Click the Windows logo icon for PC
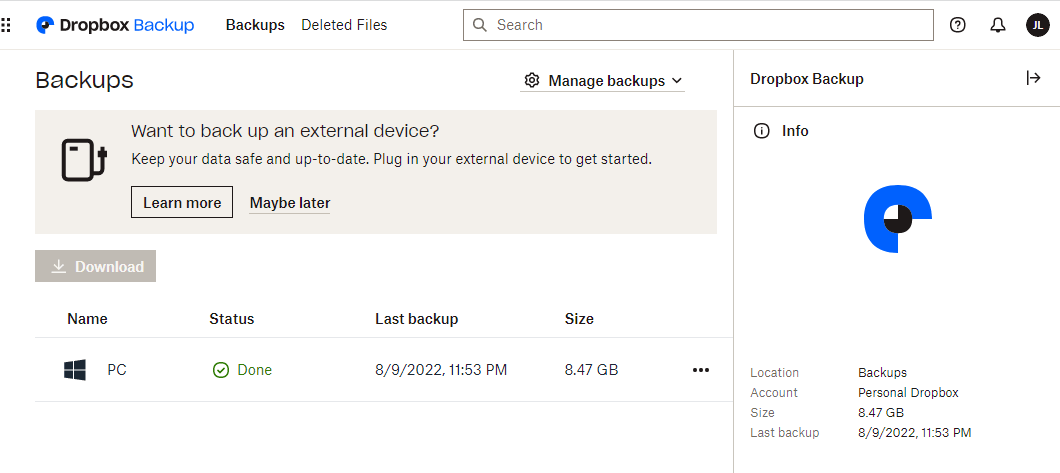This screenshot has height=473, width=1060. [75, 370]
